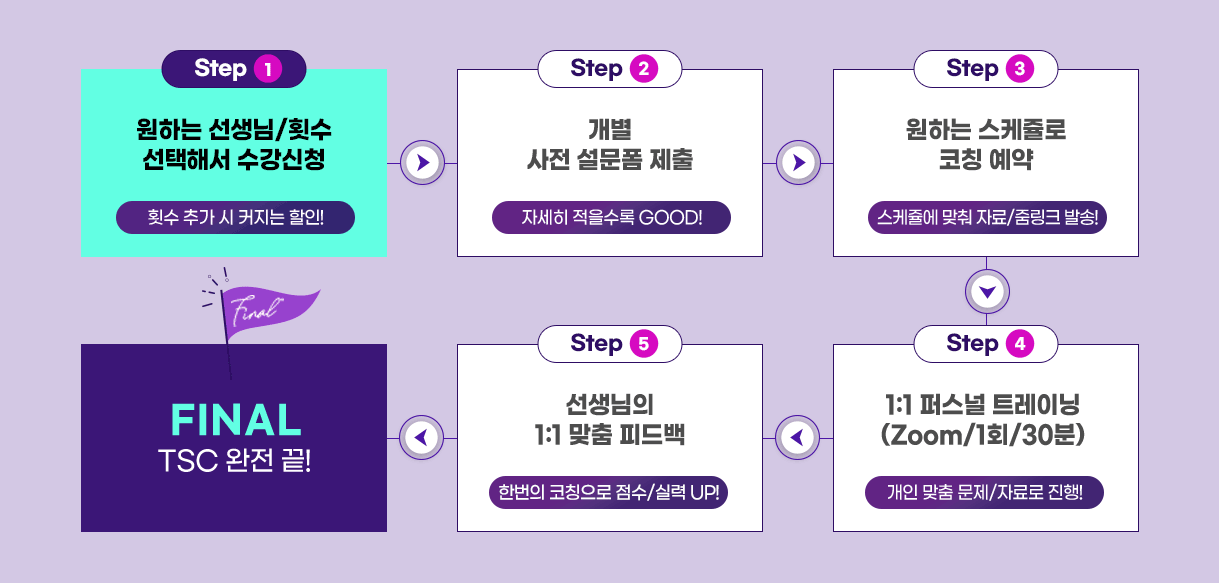This screenshot has height=583, width=1219.
Task: Click the pink number 5 circle
Action: [x=644, y=344]
